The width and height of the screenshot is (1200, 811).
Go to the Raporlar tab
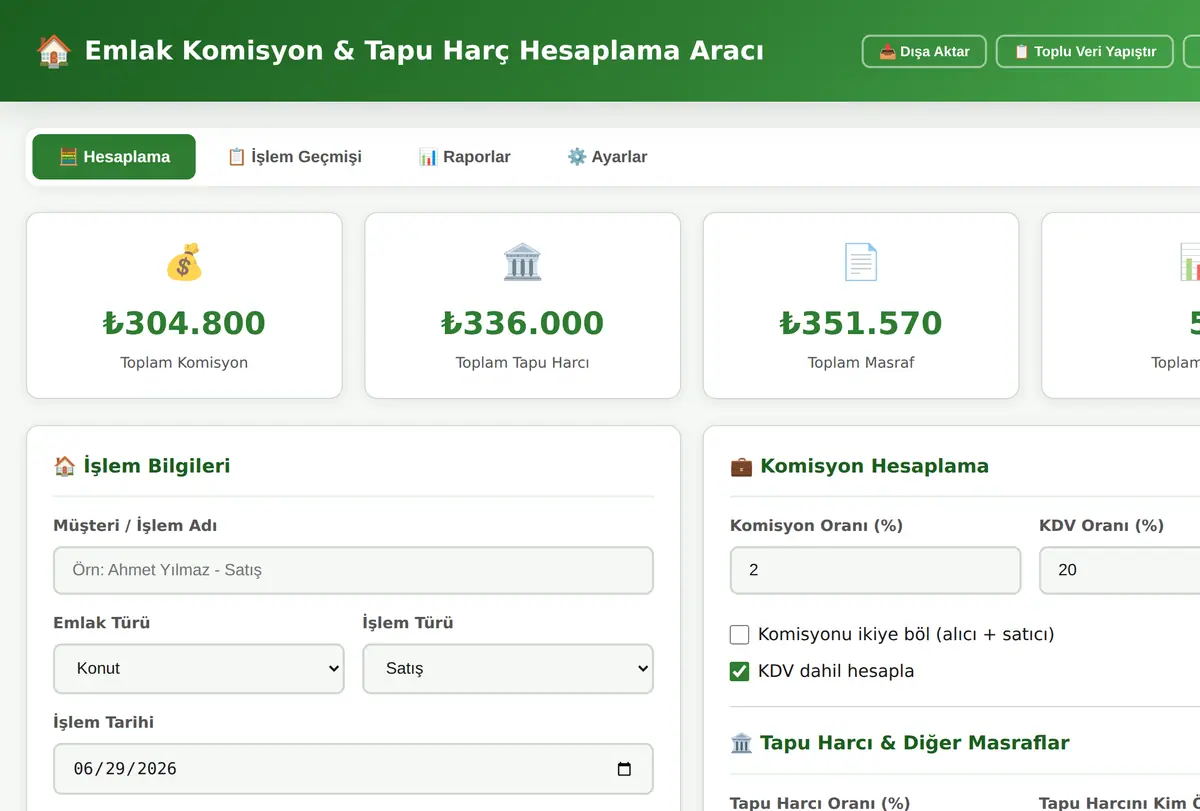464,157
